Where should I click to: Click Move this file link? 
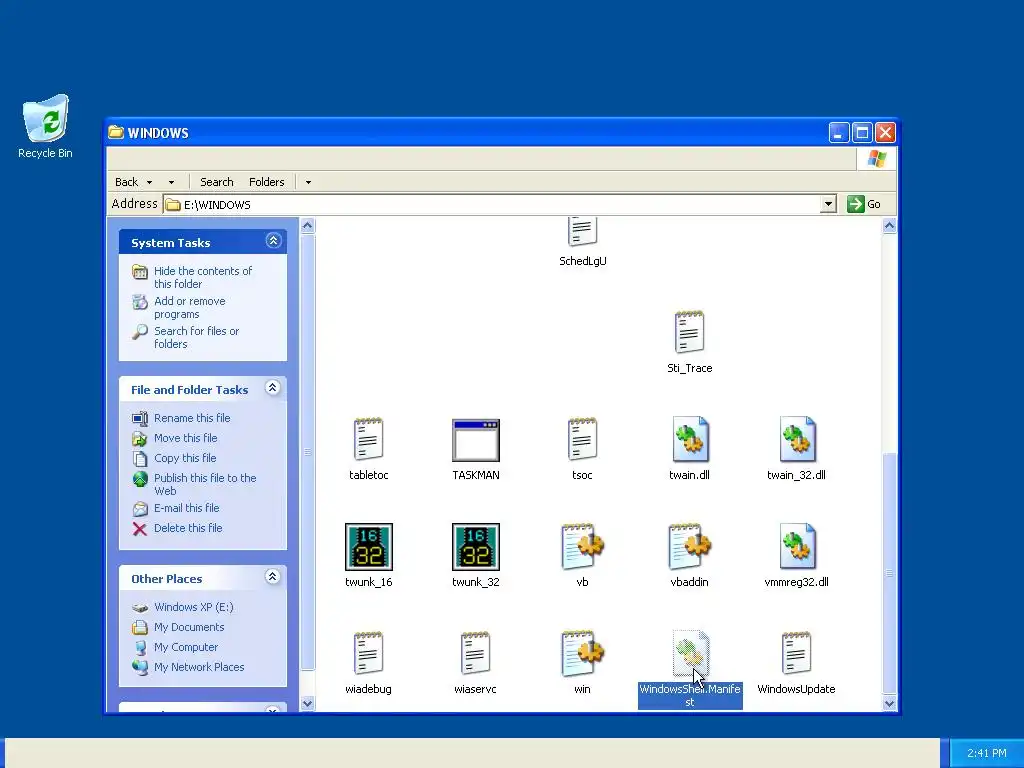(185, 438)
